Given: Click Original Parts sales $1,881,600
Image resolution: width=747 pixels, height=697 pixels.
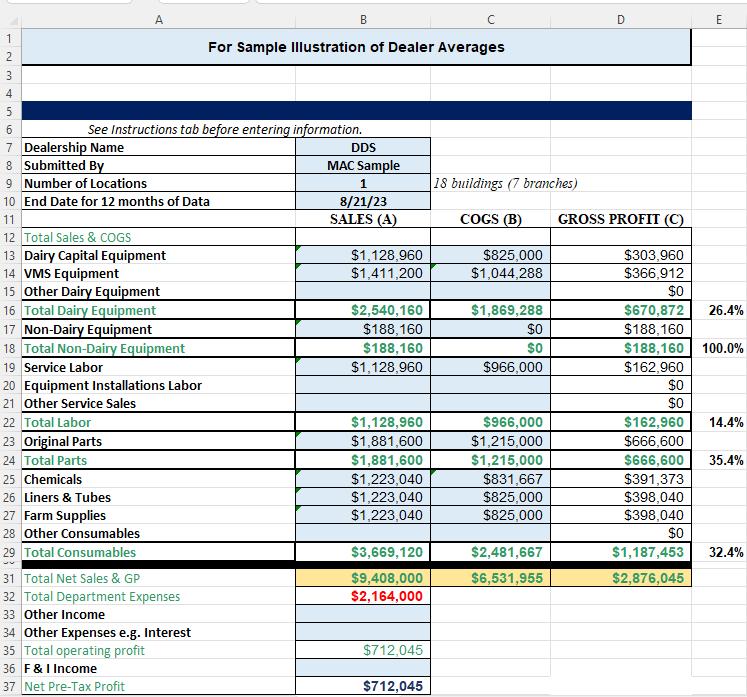Looking at the screenshot, I should (x=363, y=441).
